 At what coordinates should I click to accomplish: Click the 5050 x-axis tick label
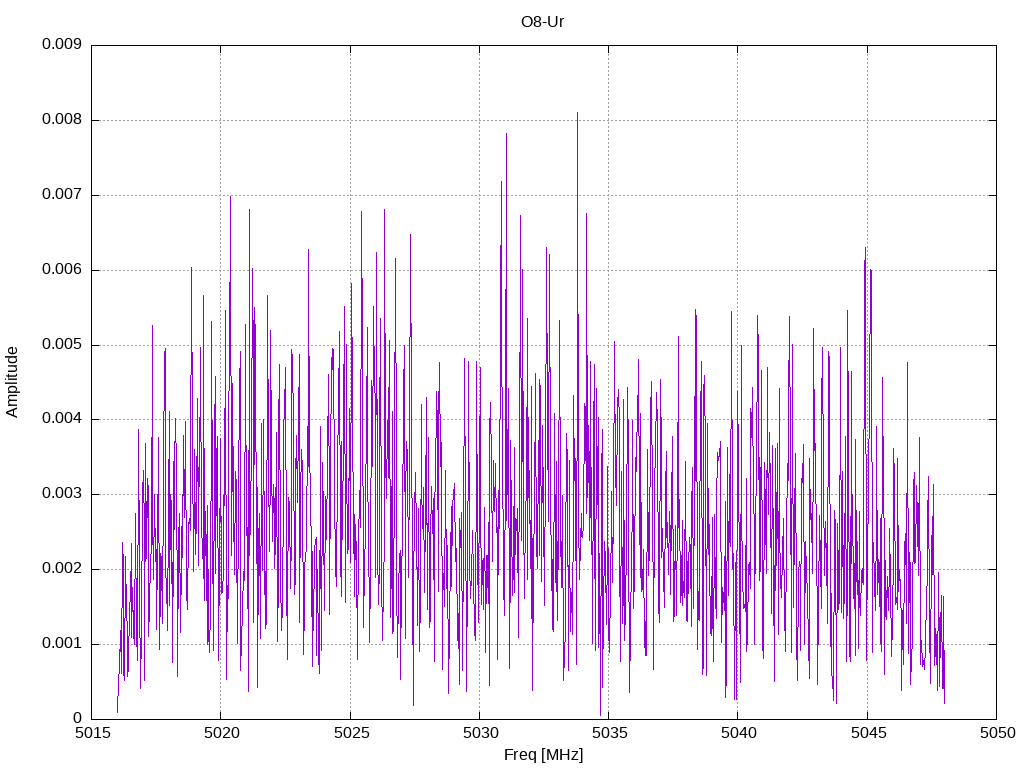pos(998,733)
